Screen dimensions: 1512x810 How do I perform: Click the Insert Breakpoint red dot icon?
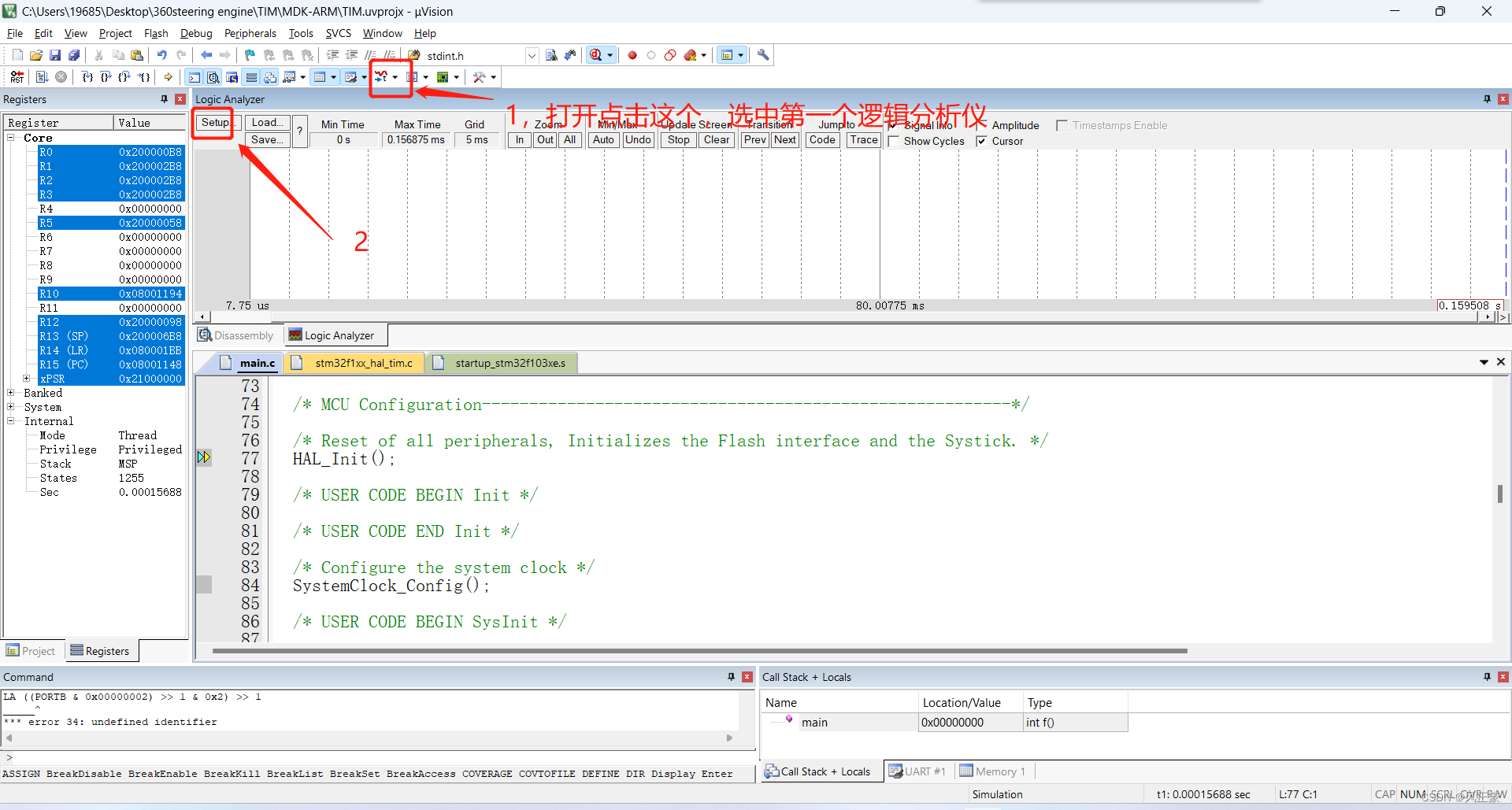[632, 55]
